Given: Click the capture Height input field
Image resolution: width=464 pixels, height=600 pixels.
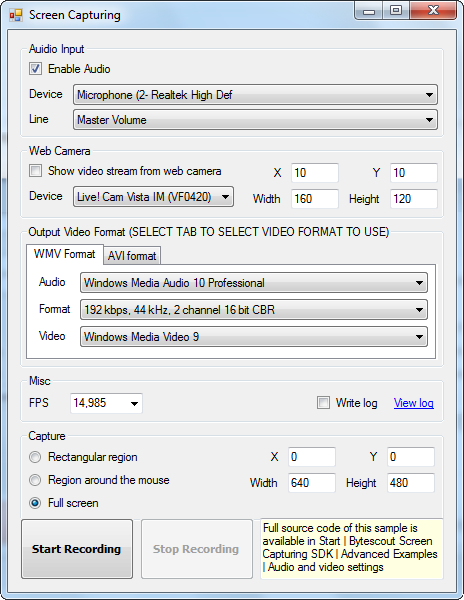Looking at the screenshot, I should tap(411, 483).
